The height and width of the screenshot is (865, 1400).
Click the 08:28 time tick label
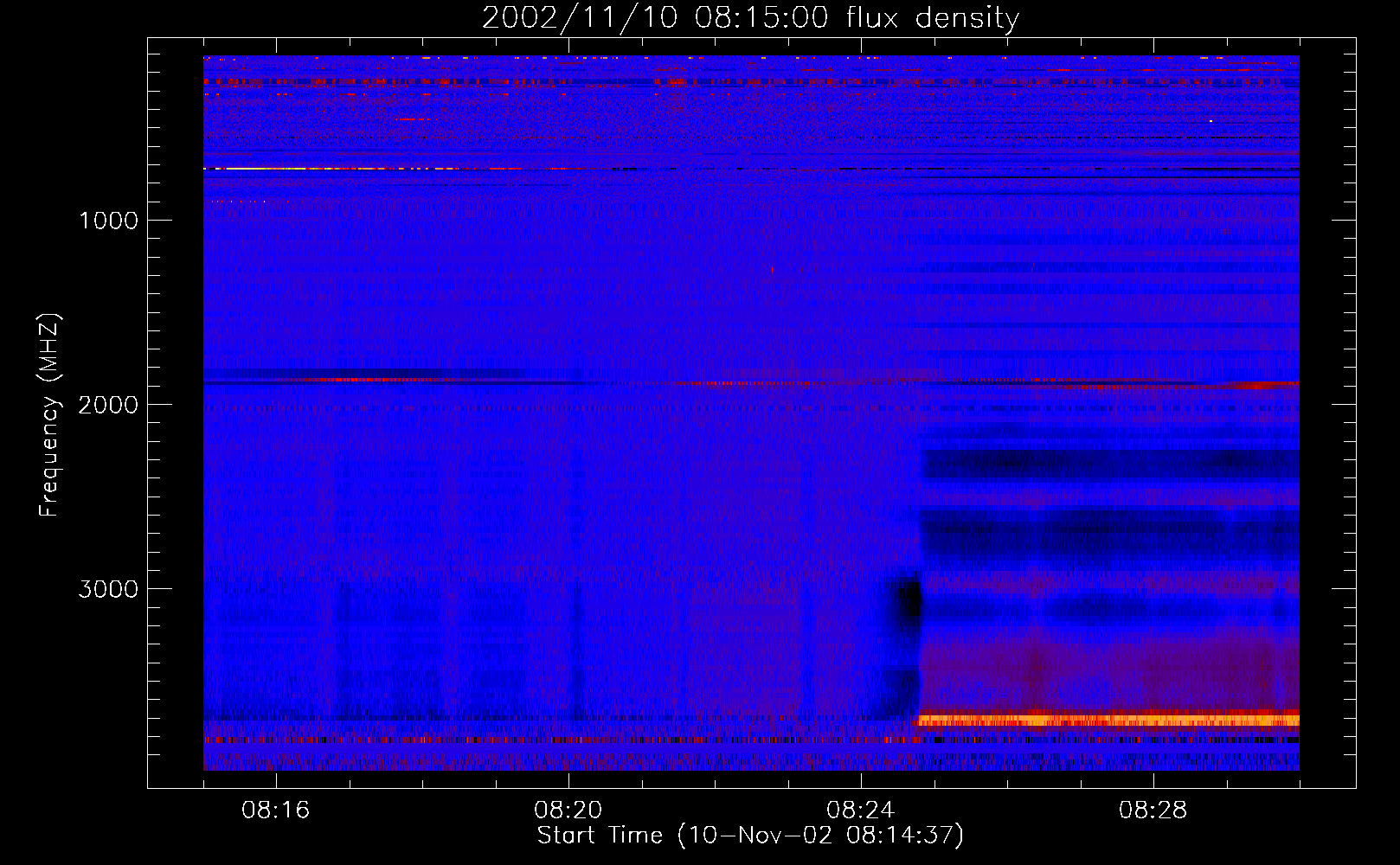click(x=1153, y=811)
